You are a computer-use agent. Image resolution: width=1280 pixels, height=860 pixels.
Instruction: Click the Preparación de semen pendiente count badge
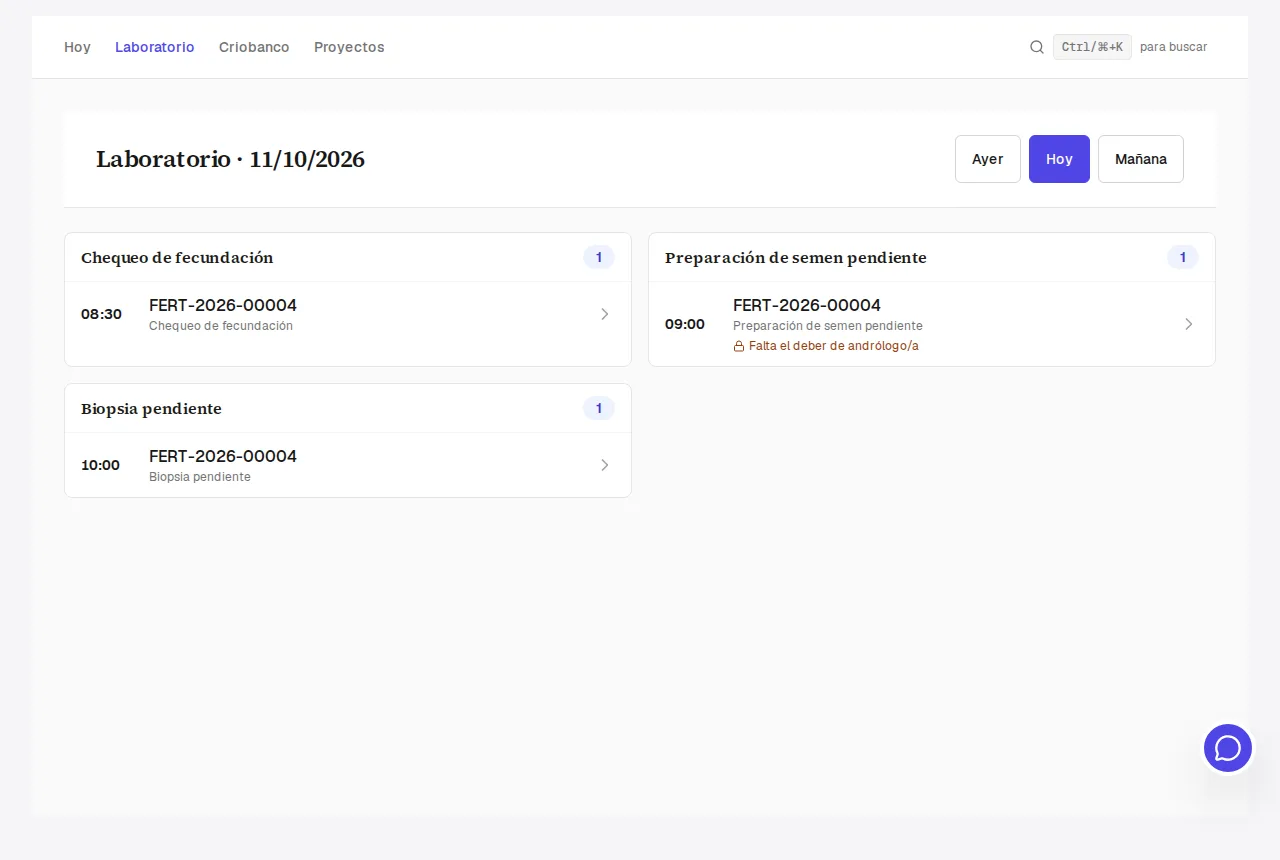(1183, 257)
